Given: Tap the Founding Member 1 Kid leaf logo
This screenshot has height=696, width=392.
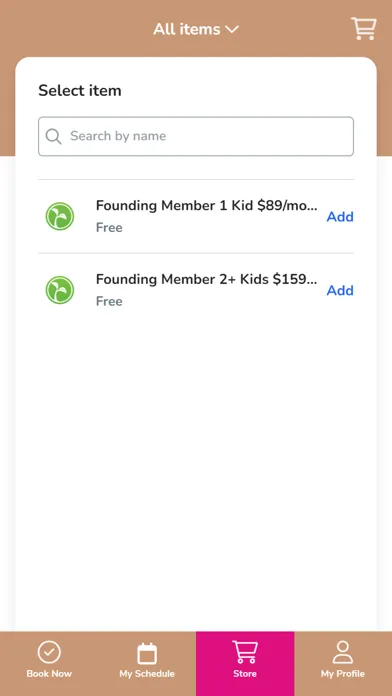Looking at the screenshot, I should [60, 216].
